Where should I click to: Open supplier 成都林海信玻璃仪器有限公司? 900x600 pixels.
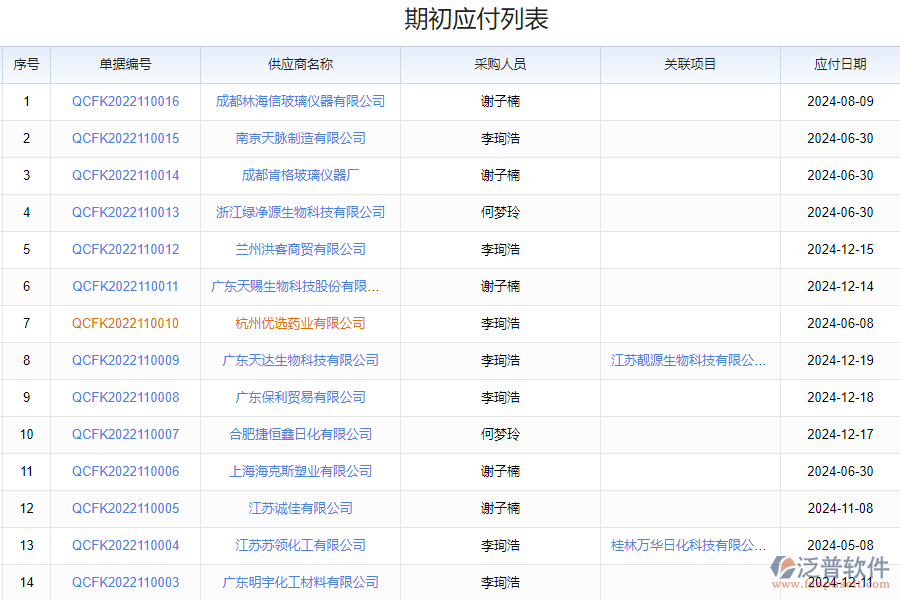coord(300,101)
